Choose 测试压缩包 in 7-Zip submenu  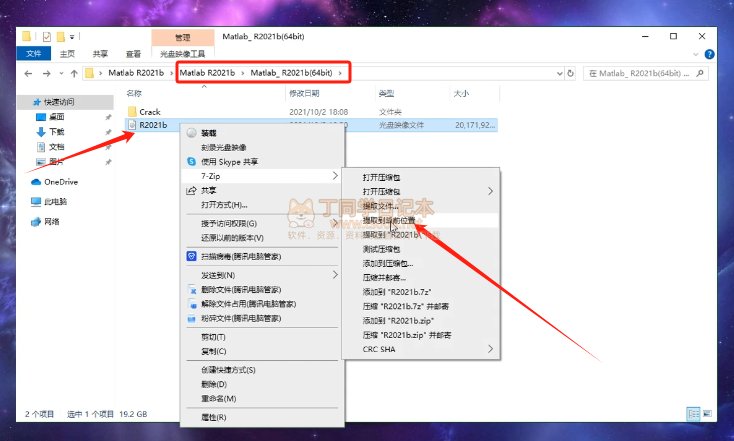tap(382, 249)
